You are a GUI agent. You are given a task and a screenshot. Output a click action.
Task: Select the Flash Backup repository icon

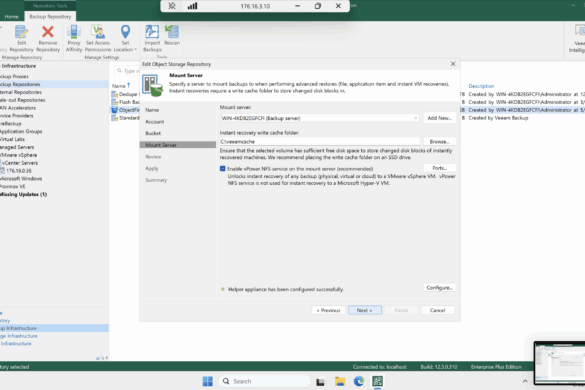(x=115, y=102)
